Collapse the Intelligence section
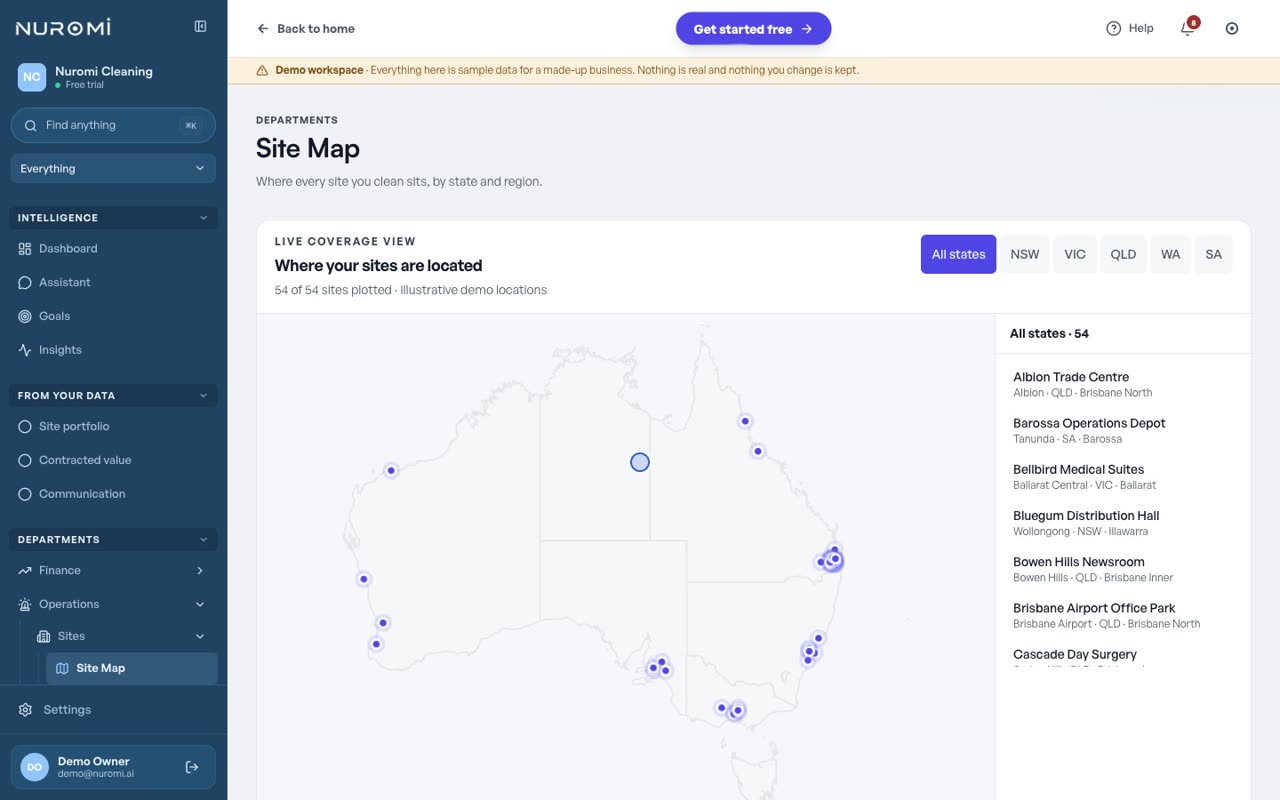1280x800 pixels. pyautogui.click(x=203, y=218)
